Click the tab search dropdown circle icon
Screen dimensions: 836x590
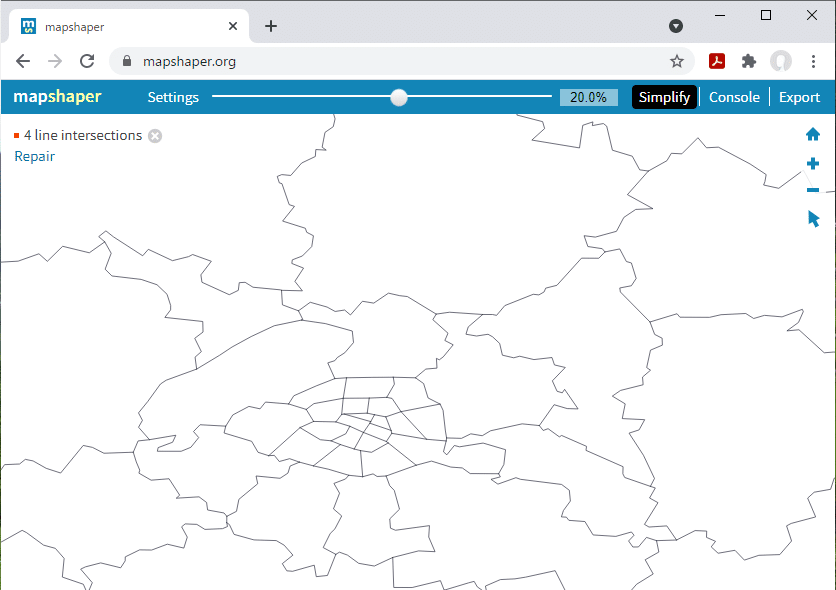coord(676,26)
